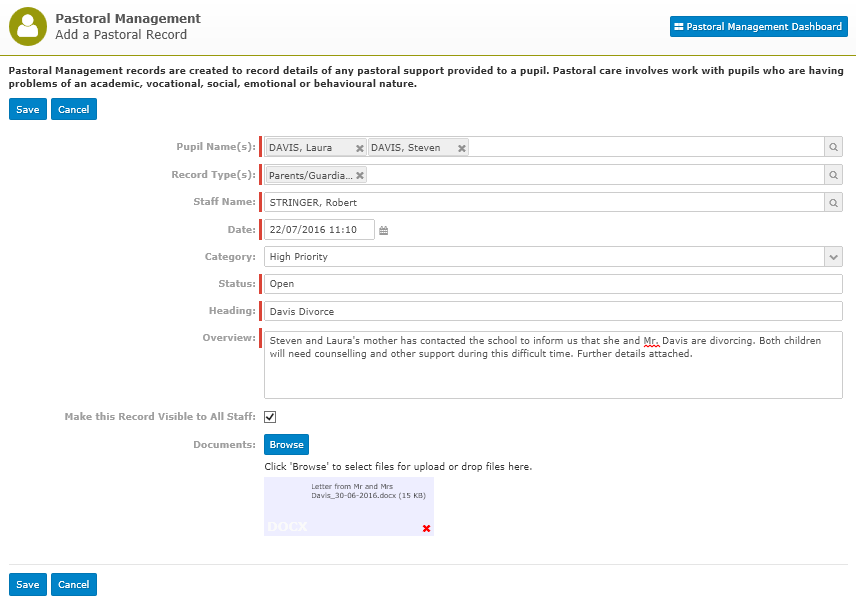Image resolution: width=856 pixels, height=611 pixels.
Task: Delete the attached Letter docx file
Action: point(426,528)
